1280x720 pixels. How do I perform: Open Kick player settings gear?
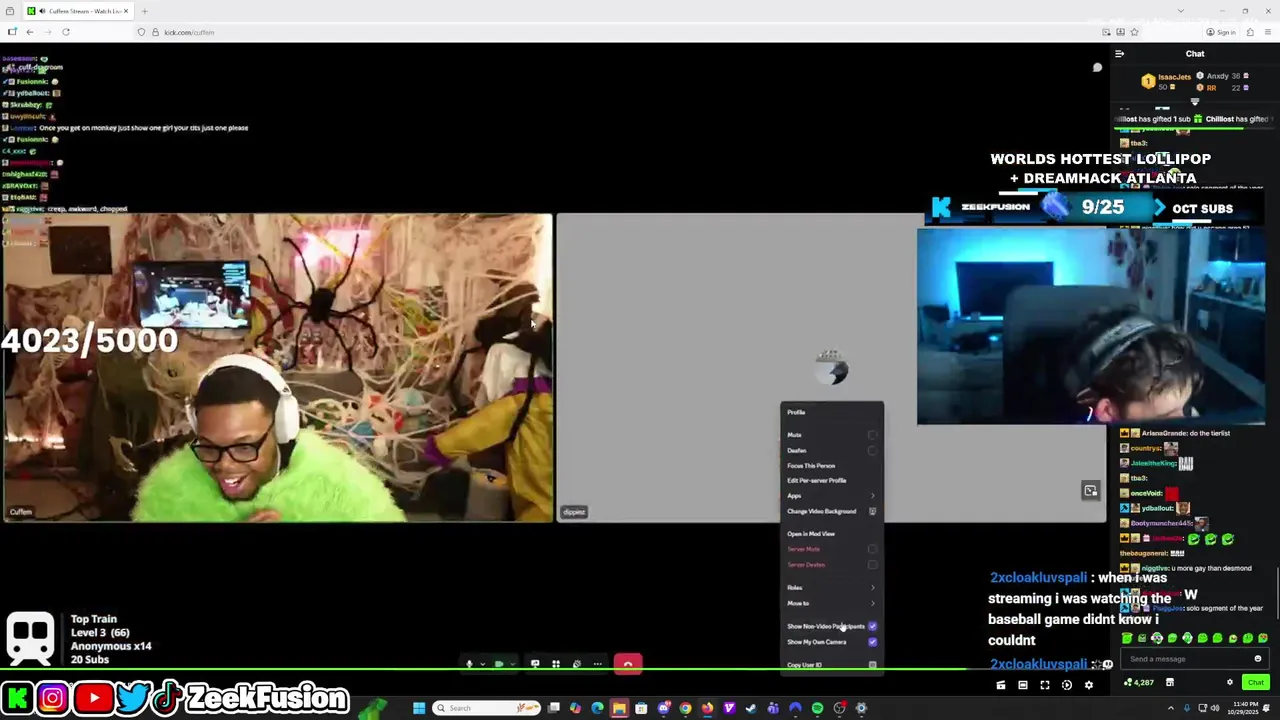tap(1089, 685)
